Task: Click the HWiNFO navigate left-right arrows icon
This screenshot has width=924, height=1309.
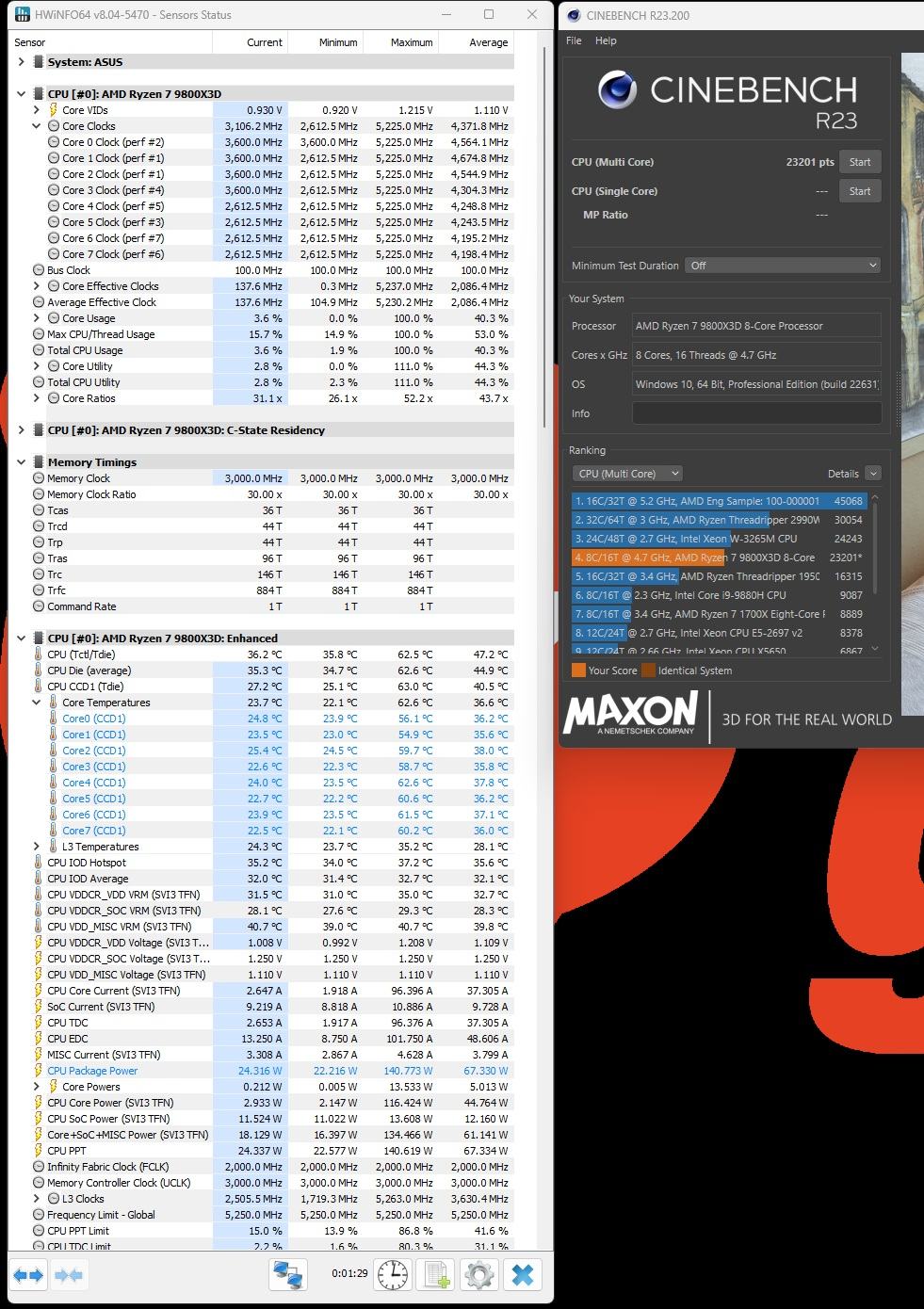Action: (28, 1275)
